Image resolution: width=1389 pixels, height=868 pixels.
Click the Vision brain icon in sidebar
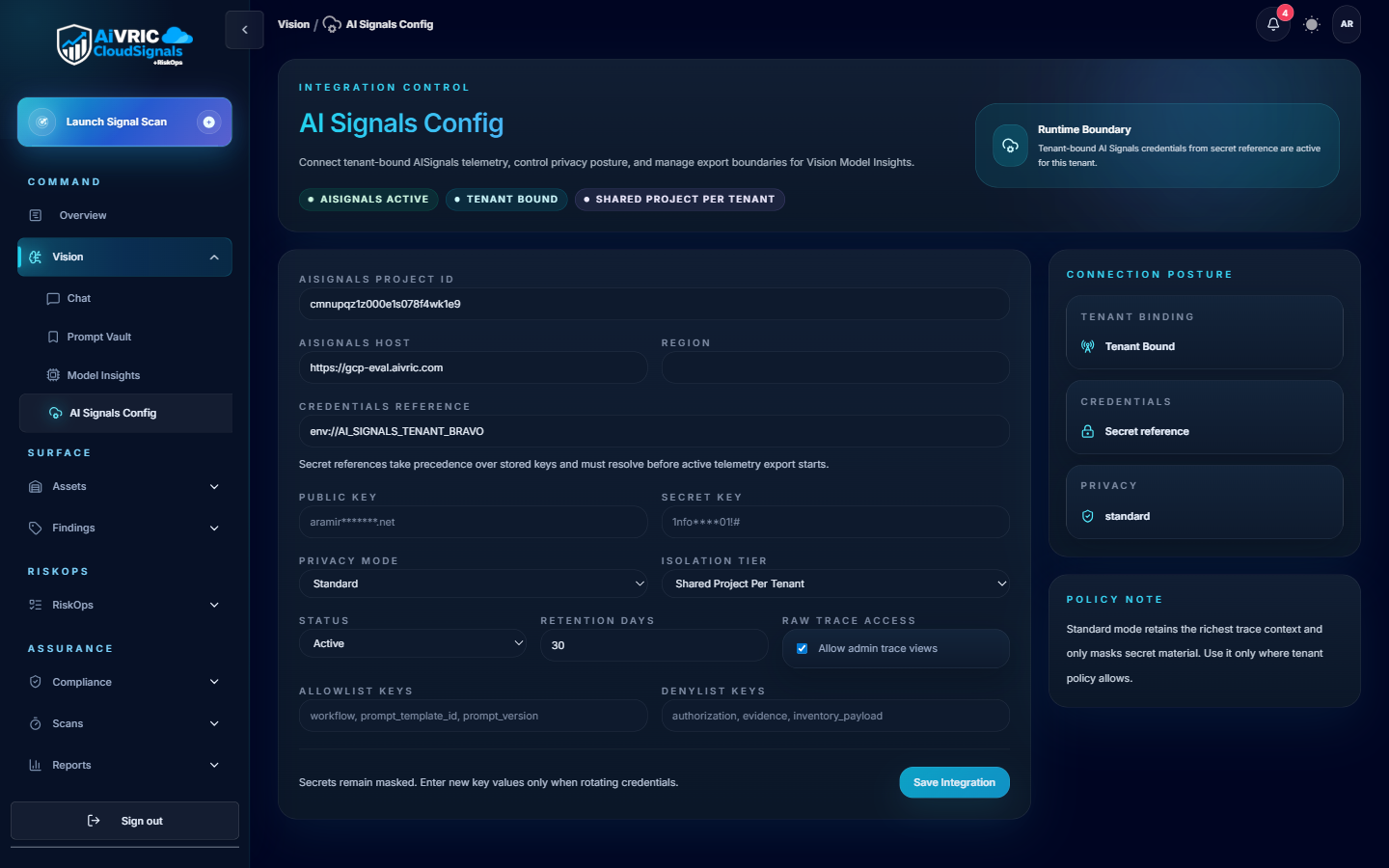tap(36, 257)
